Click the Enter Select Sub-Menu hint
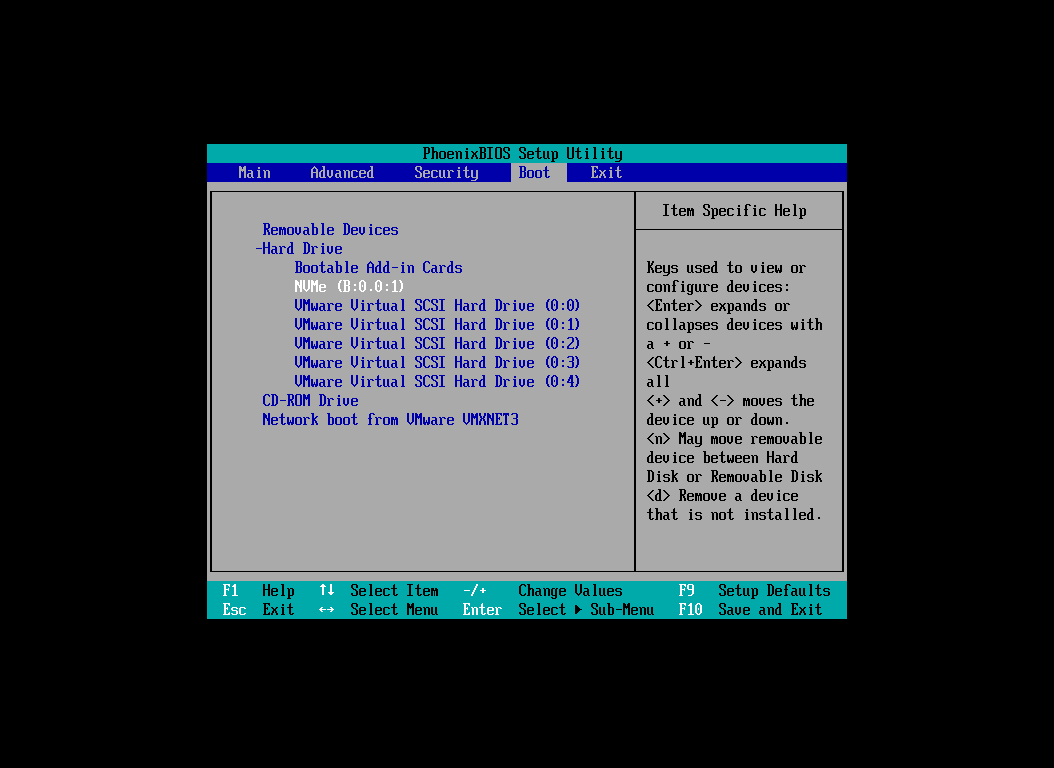Screen dimensions: 1054x768 click(558, 609)
